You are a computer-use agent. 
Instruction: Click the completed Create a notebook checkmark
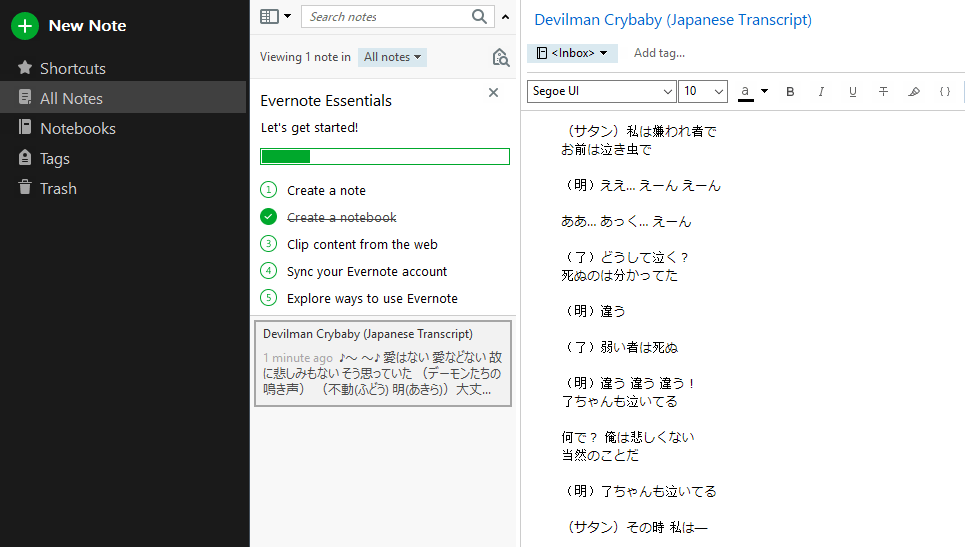point(268,217)
